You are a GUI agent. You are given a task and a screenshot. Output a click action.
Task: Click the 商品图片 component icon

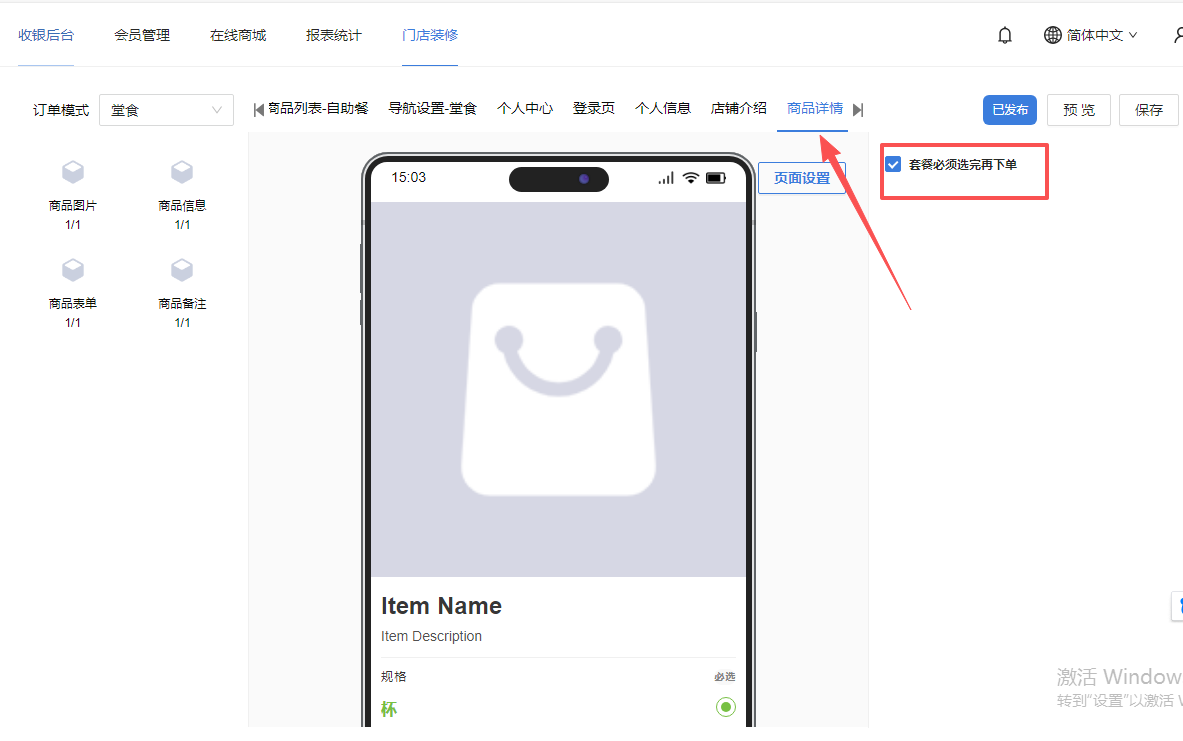point(73,173)
